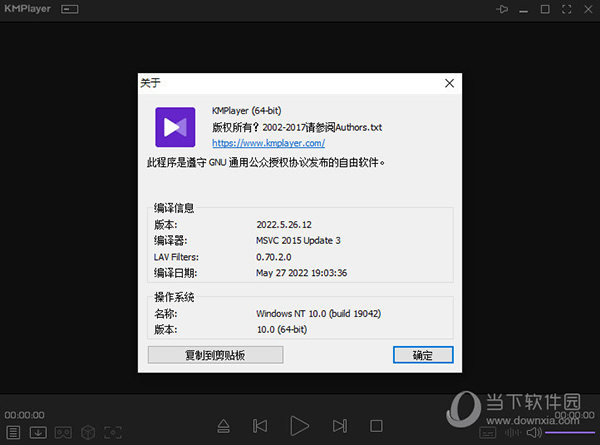Skip to the previous track
The width and height of the screenshot is (600, 445).
(x=260, y=426)
